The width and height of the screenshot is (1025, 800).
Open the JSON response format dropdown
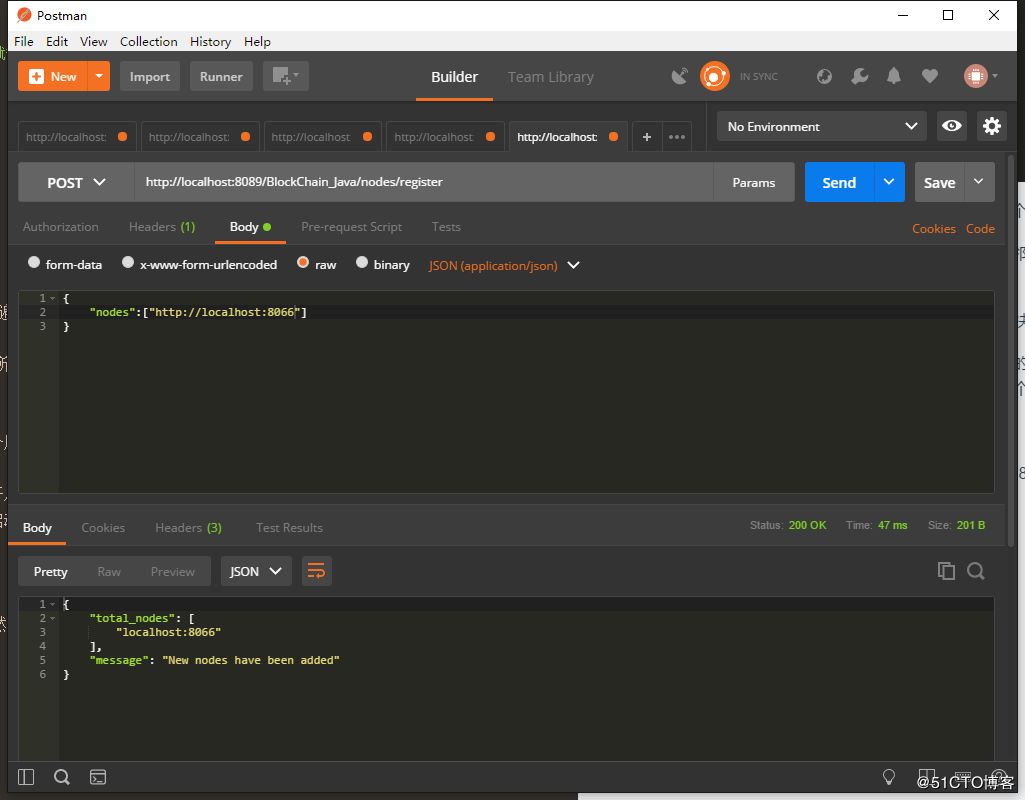point(256,571)
